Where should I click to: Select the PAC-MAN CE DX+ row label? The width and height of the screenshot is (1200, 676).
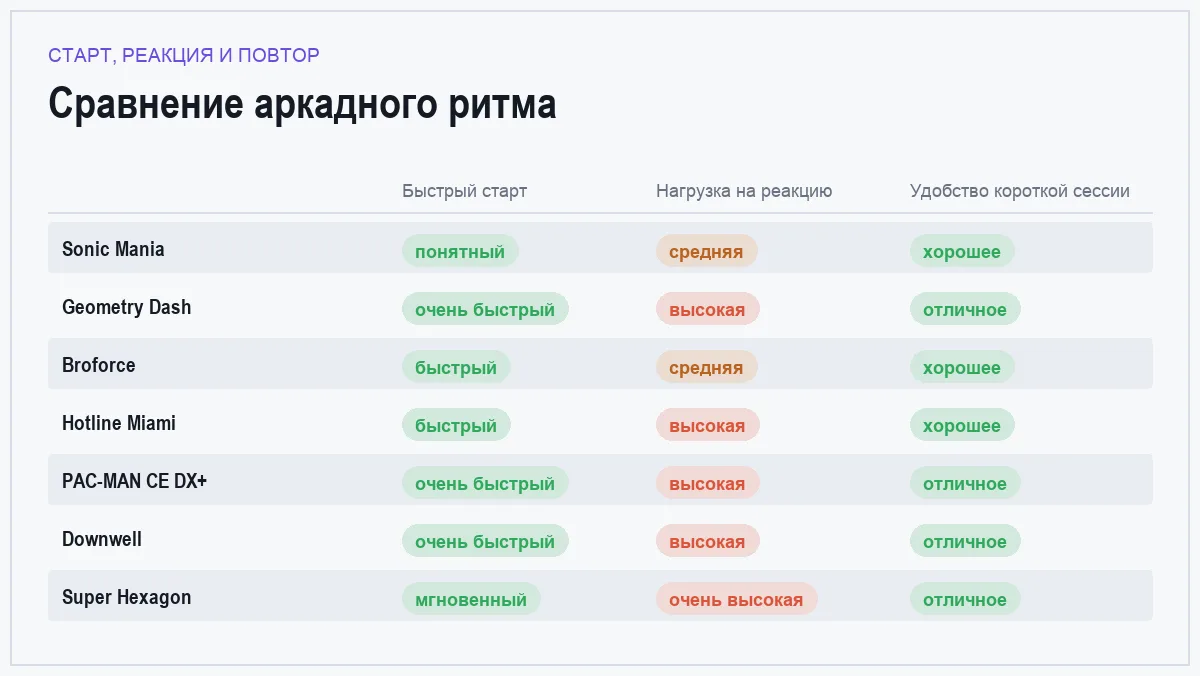[x=135, y=481]
